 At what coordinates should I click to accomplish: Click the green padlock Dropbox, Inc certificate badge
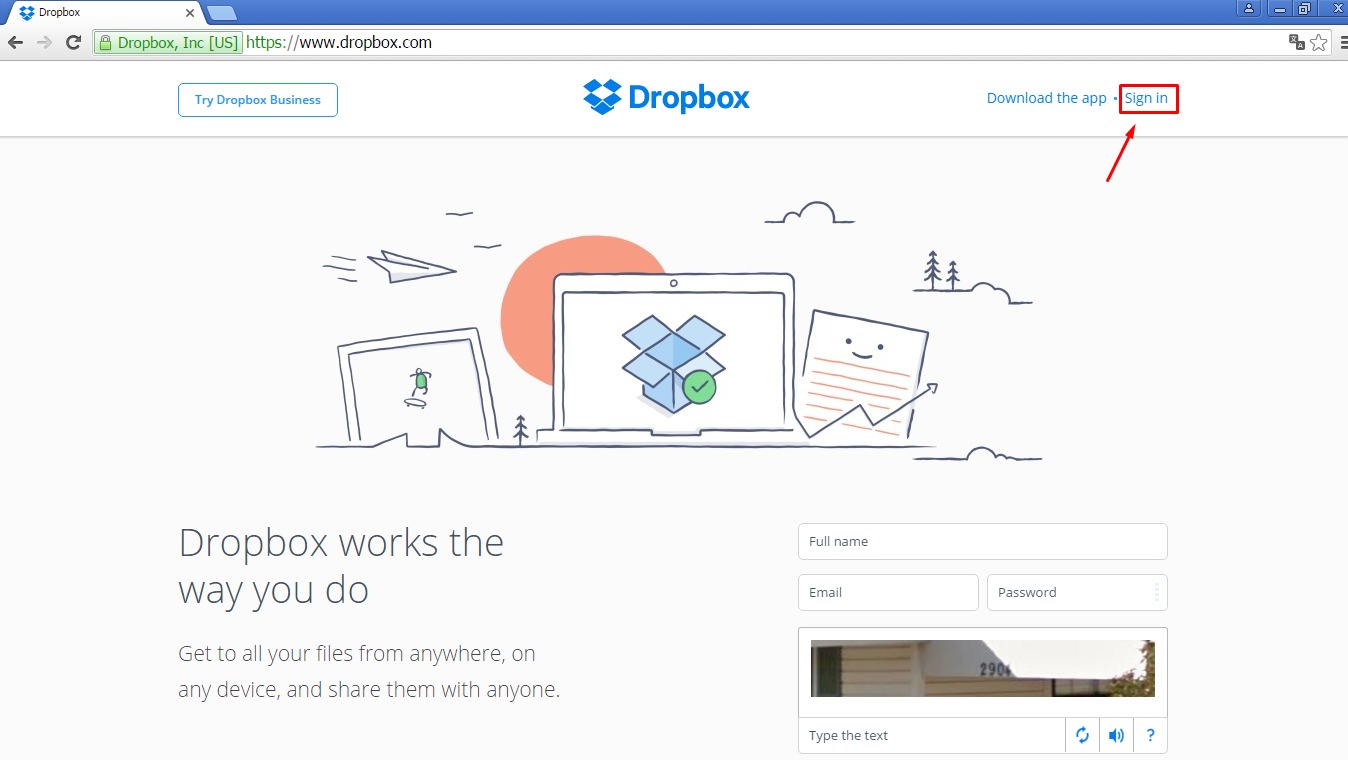point(168,43)
